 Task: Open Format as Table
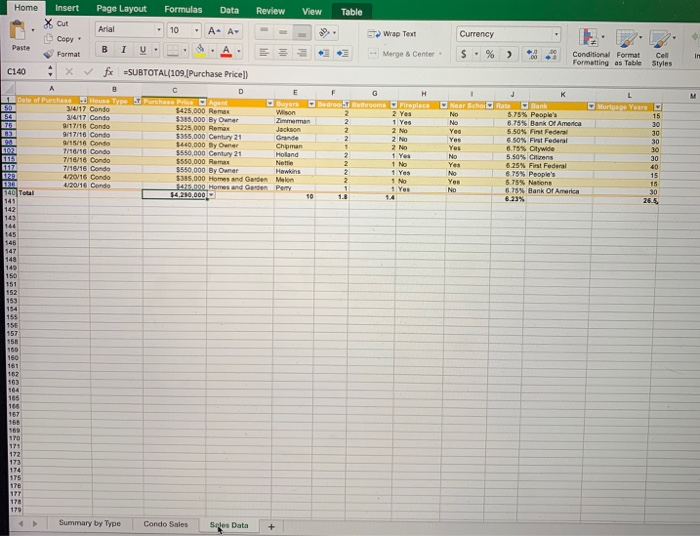(628, 47)
